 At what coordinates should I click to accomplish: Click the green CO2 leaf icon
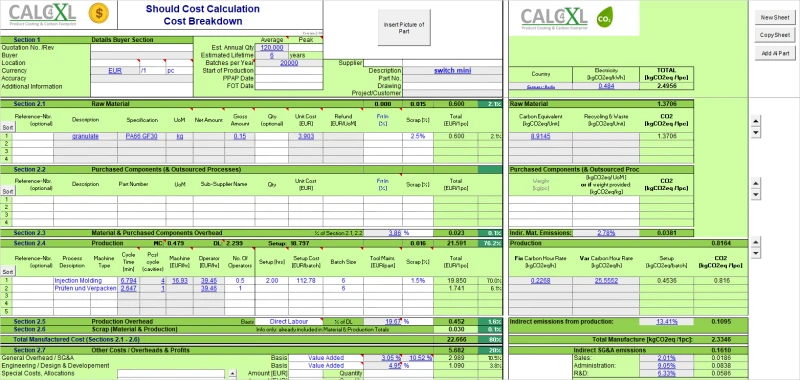(x=605, y=18)
